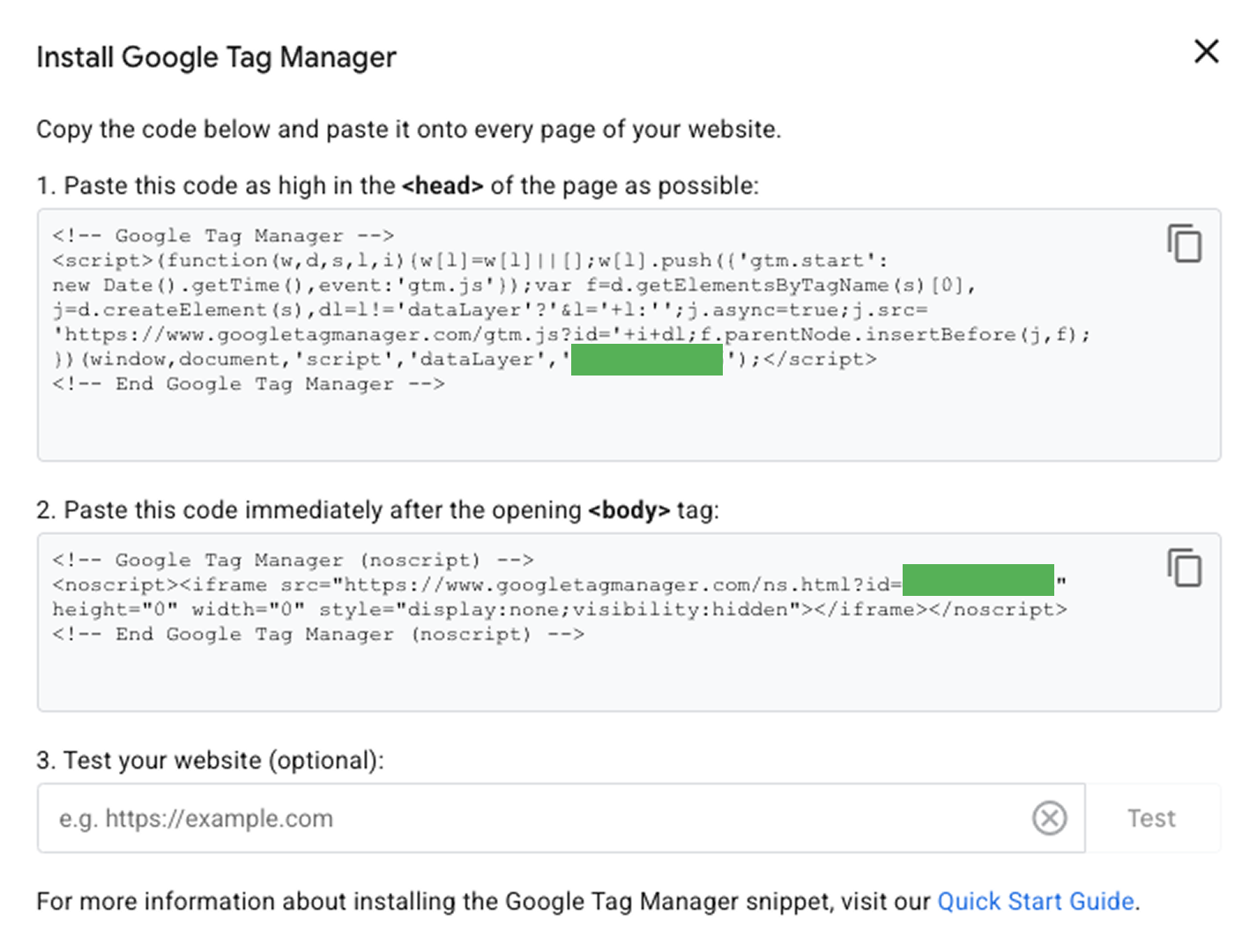Copy the head script snippet

point(1185,243)
